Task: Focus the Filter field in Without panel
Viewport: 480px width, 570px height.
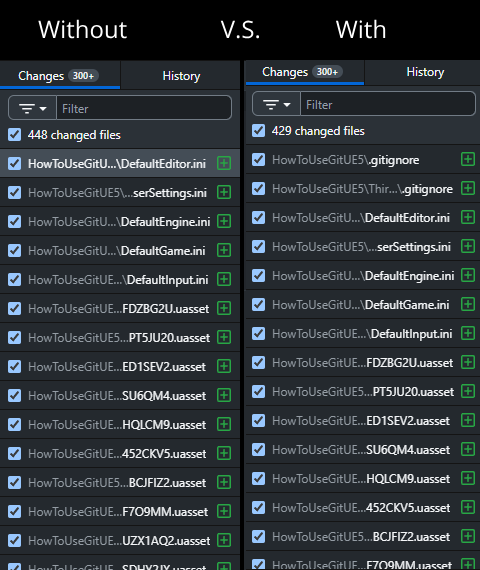Action: click(x=144, y=108)
